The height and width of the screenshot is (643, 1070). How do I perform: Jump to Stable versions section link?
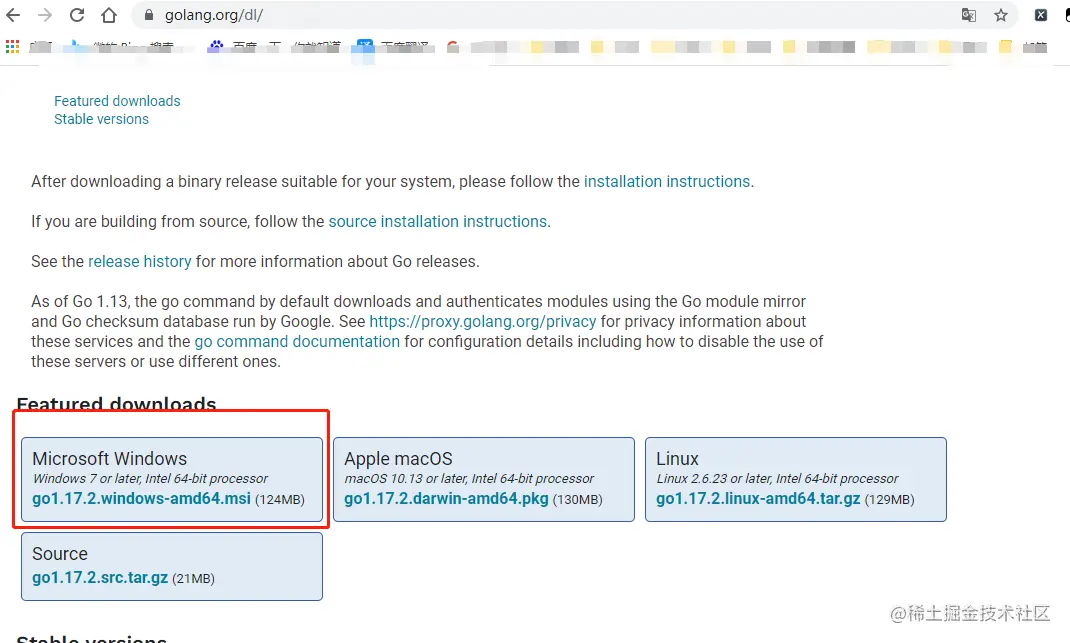[x=102, y=119]
